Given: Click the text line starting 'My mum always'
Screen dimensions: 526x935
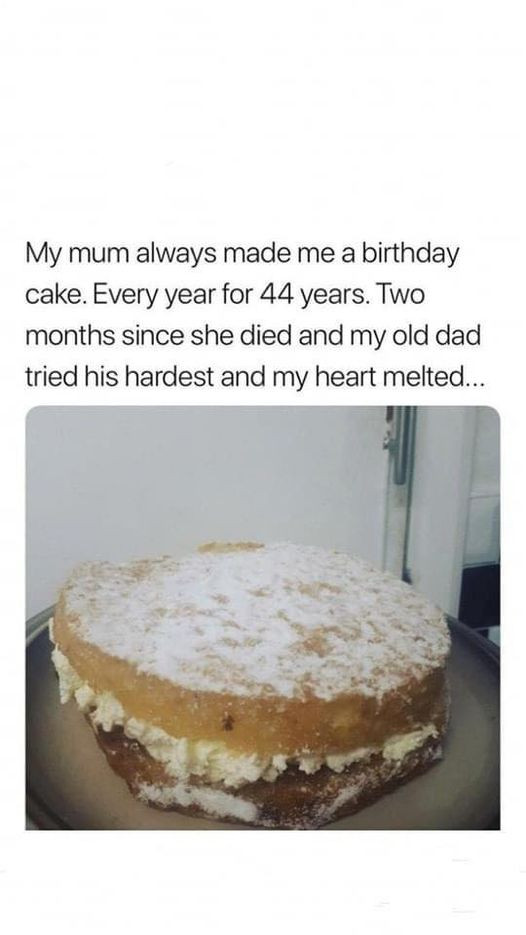Looking at the screenshot, I should 242,255.
